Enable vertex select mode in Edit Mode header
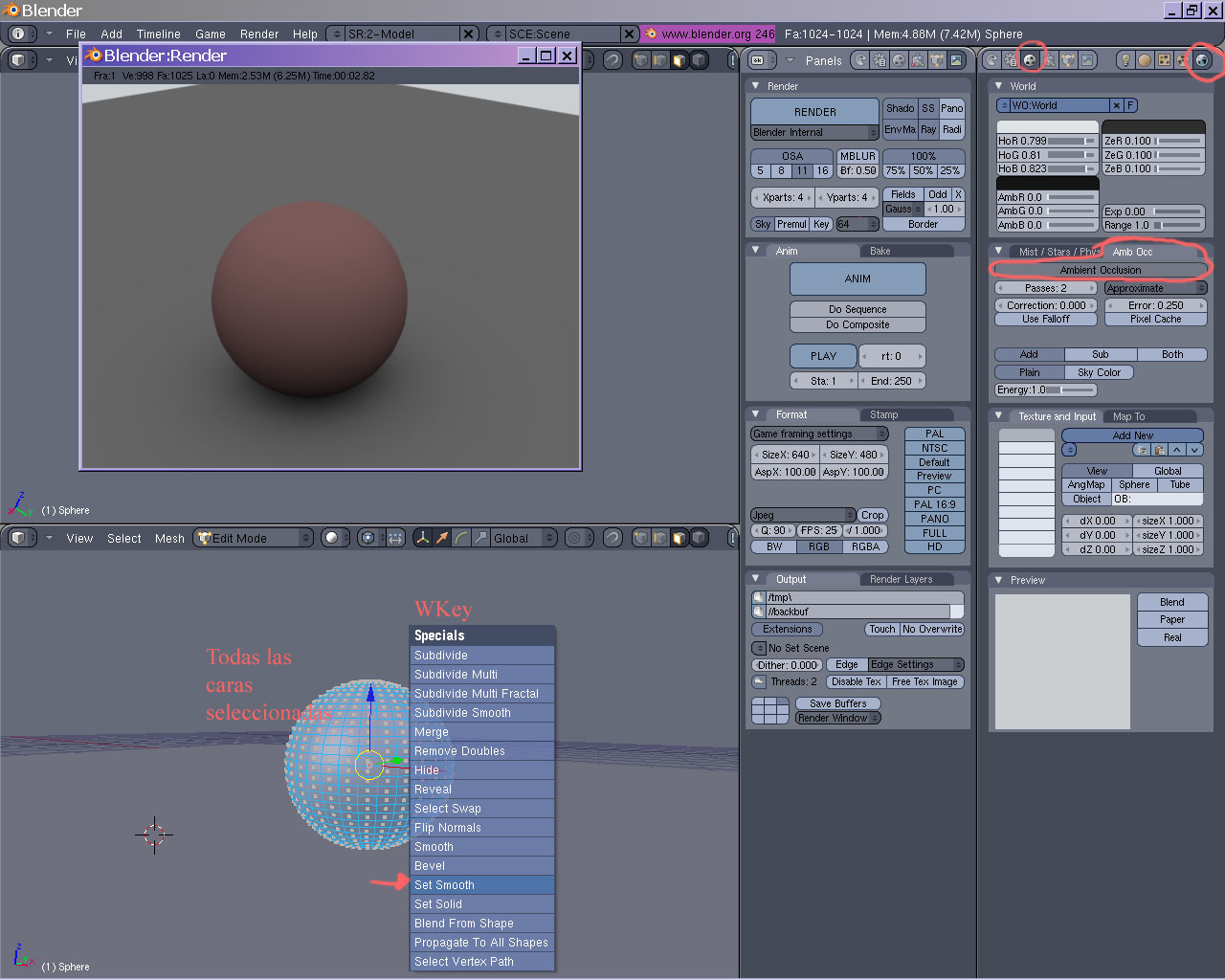The image size is (1225, 980). click(x=641, y=538)
